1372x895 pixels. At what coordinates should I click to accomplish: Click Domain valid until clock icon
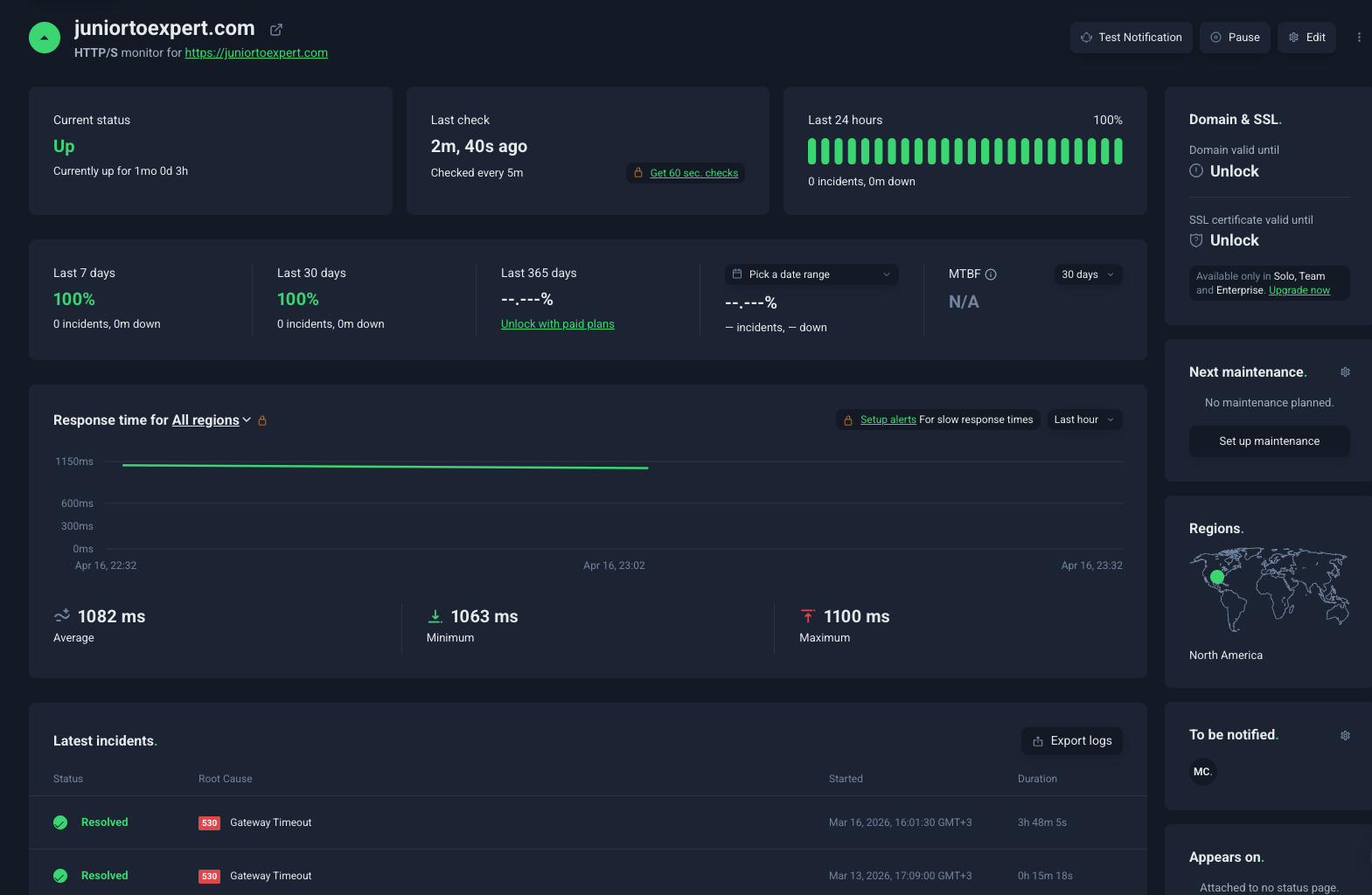(x=1196, y=171)
